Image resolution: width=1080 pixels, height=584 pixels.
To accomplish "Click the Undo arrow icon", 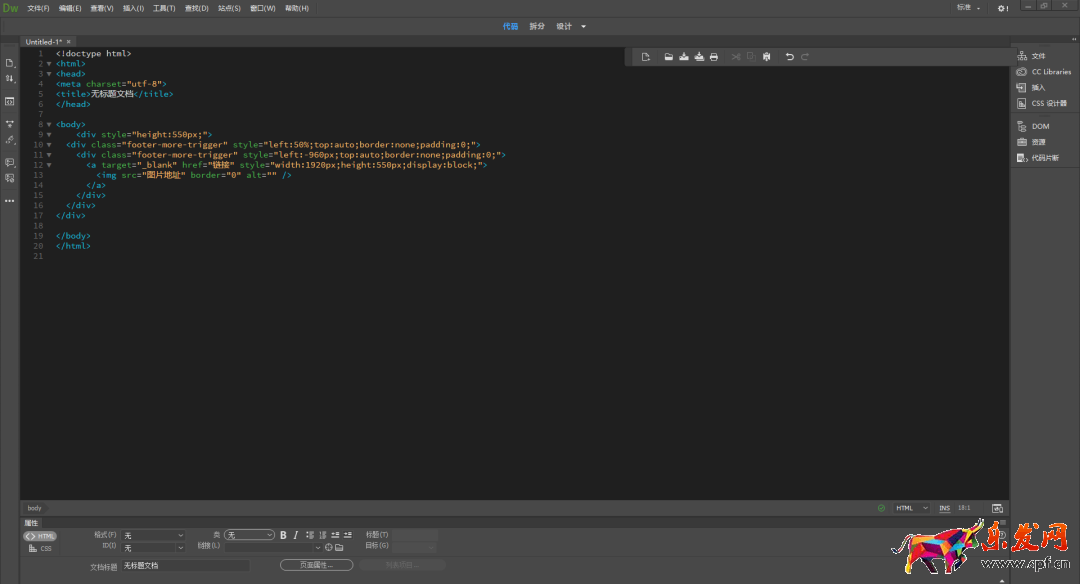I will [789, 57].
